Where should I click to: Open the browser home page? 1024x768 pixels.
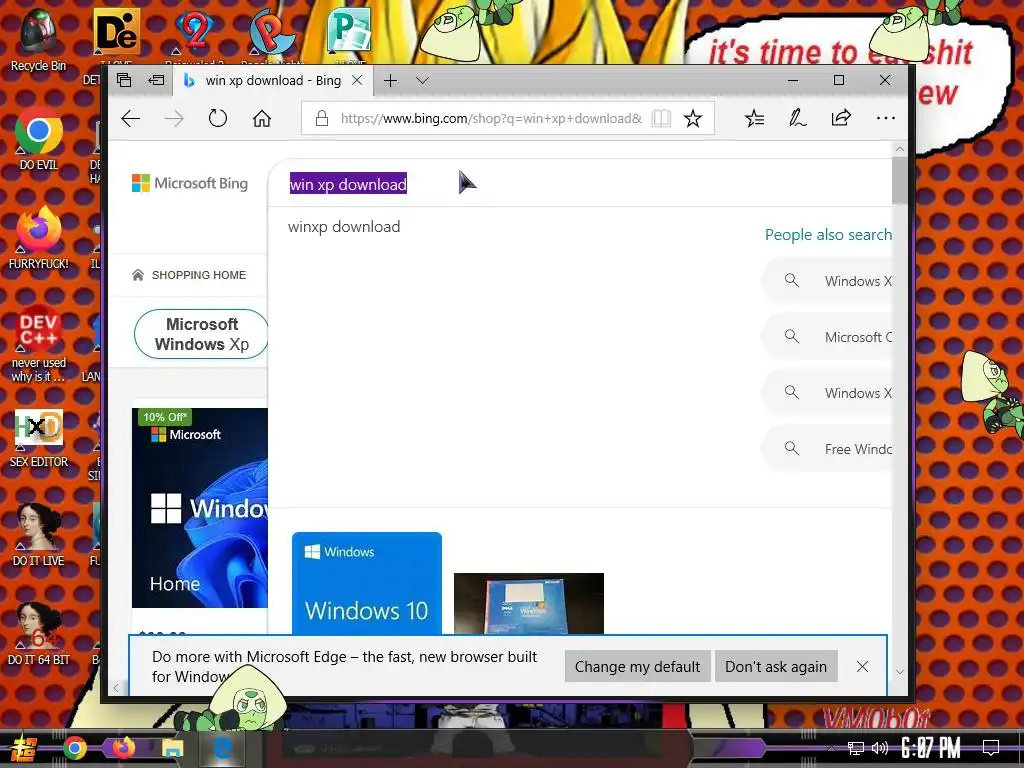(262, 118)
